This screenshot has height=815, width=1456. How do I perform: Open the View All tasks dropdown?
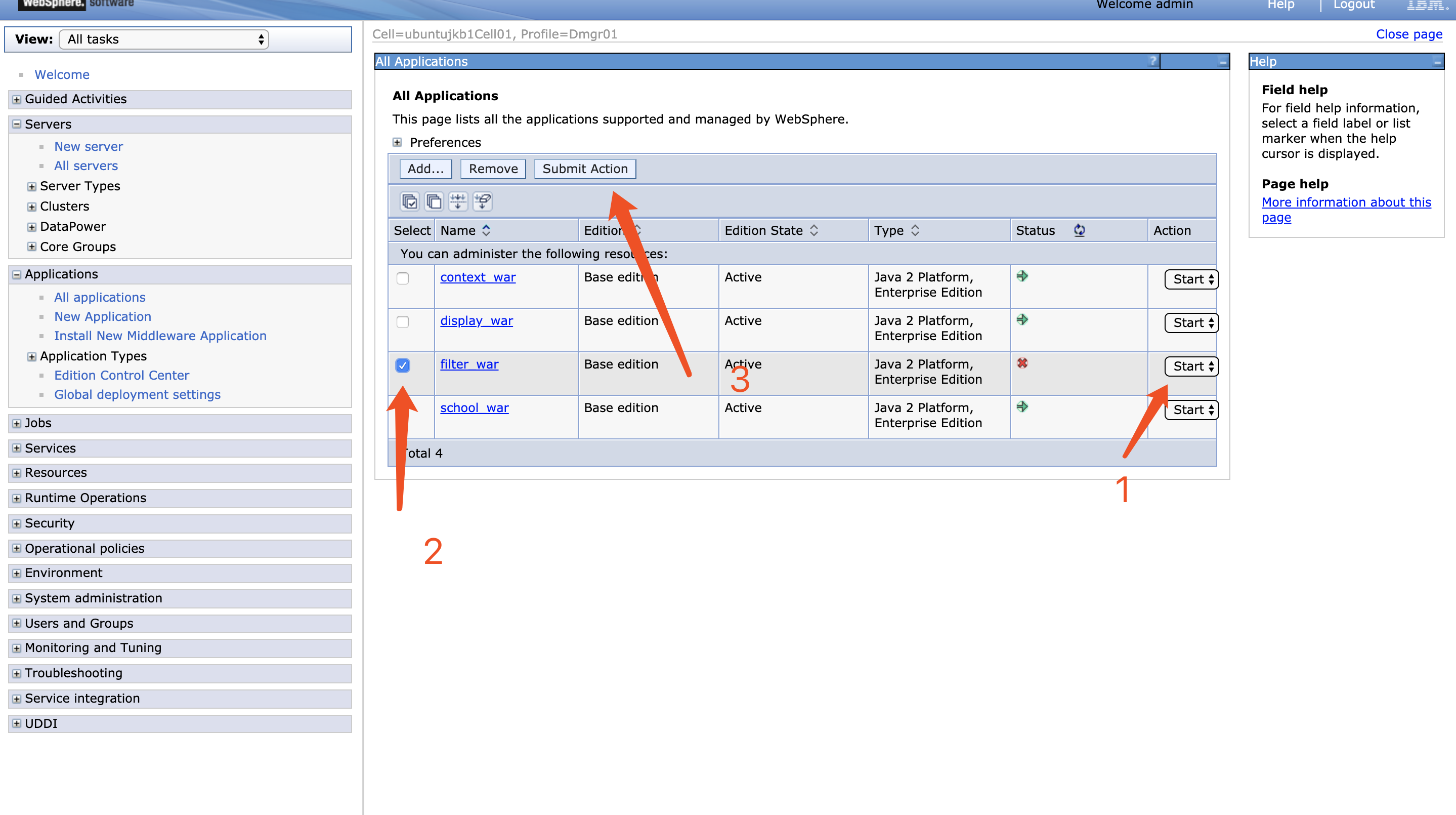click(x=164, y=39)
